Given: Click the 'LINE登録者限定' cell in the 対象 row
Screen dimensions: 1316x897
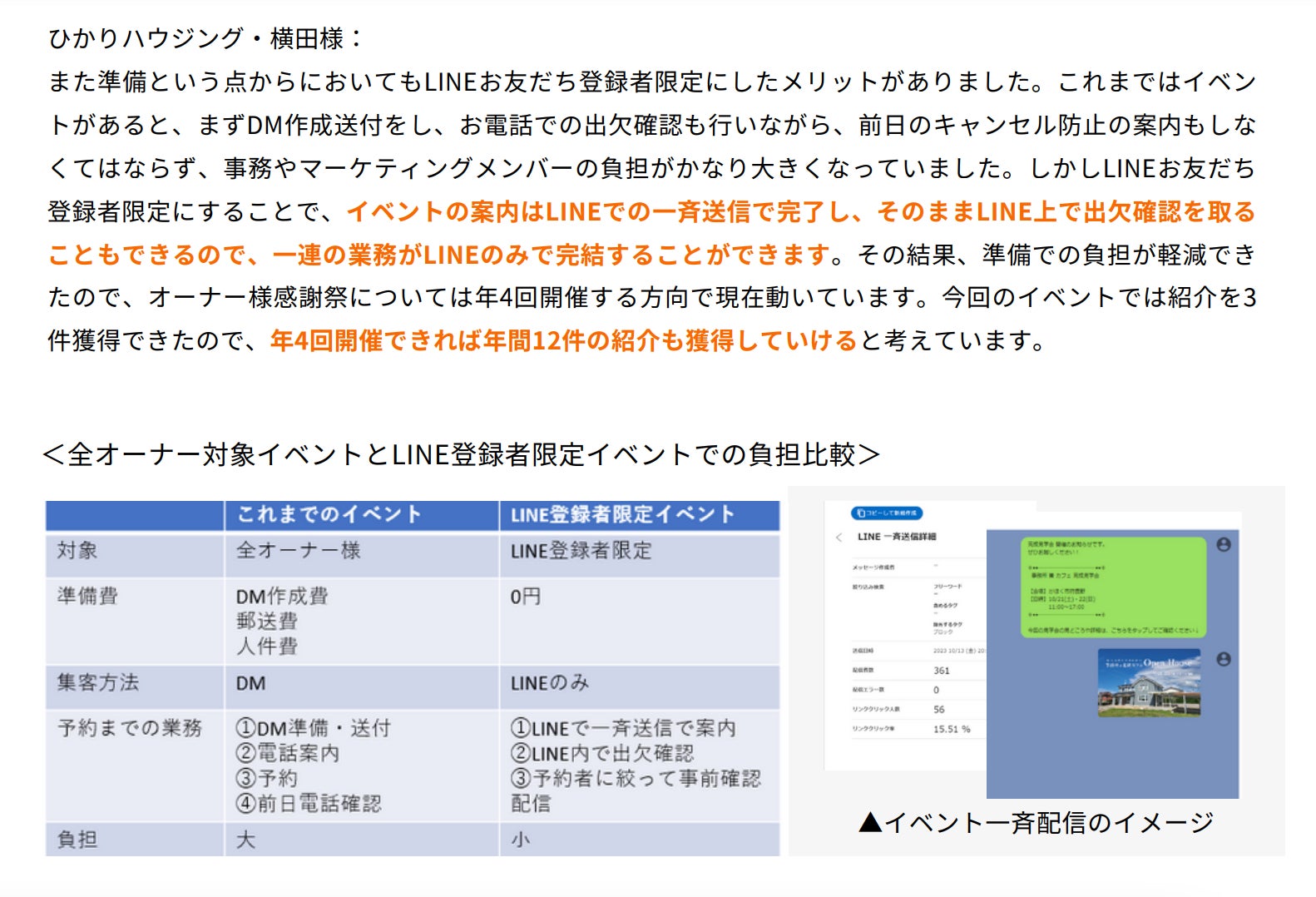Looking at the screenshot, I should pyautogui.click(x=581, y=550).
